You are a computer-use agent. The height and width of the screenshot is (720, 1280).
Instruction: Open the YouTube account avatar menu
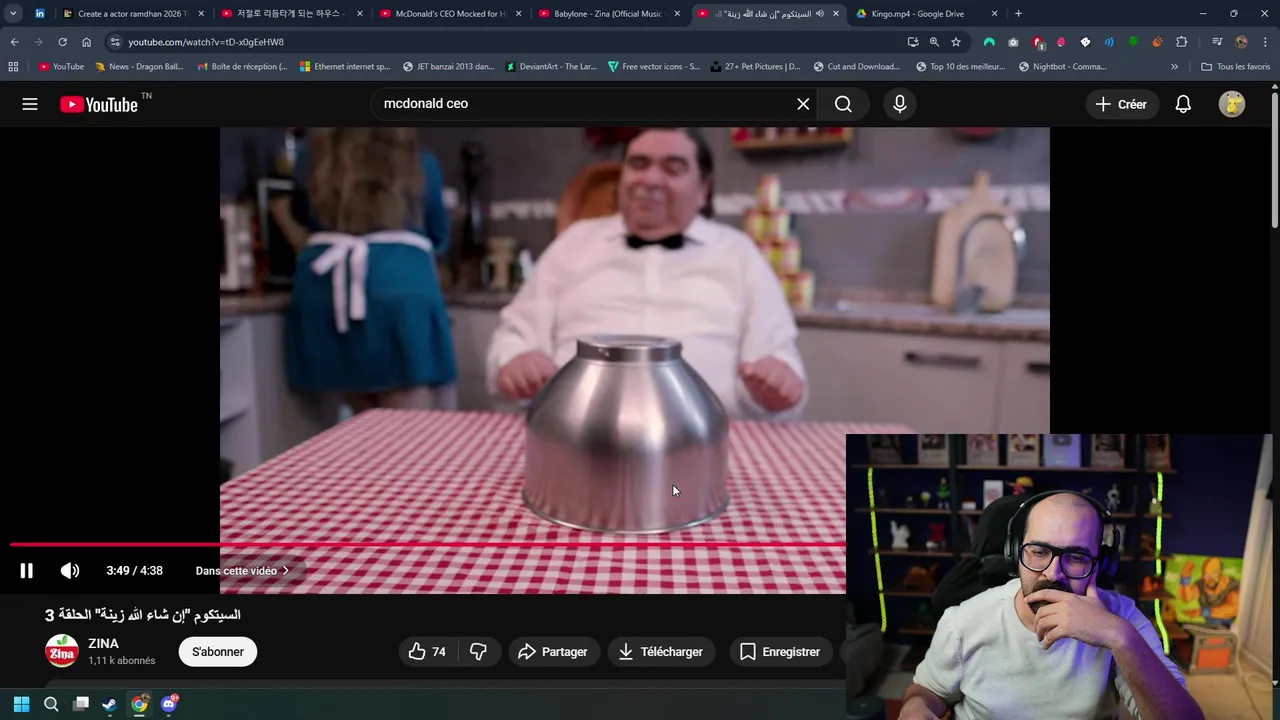1232,104
